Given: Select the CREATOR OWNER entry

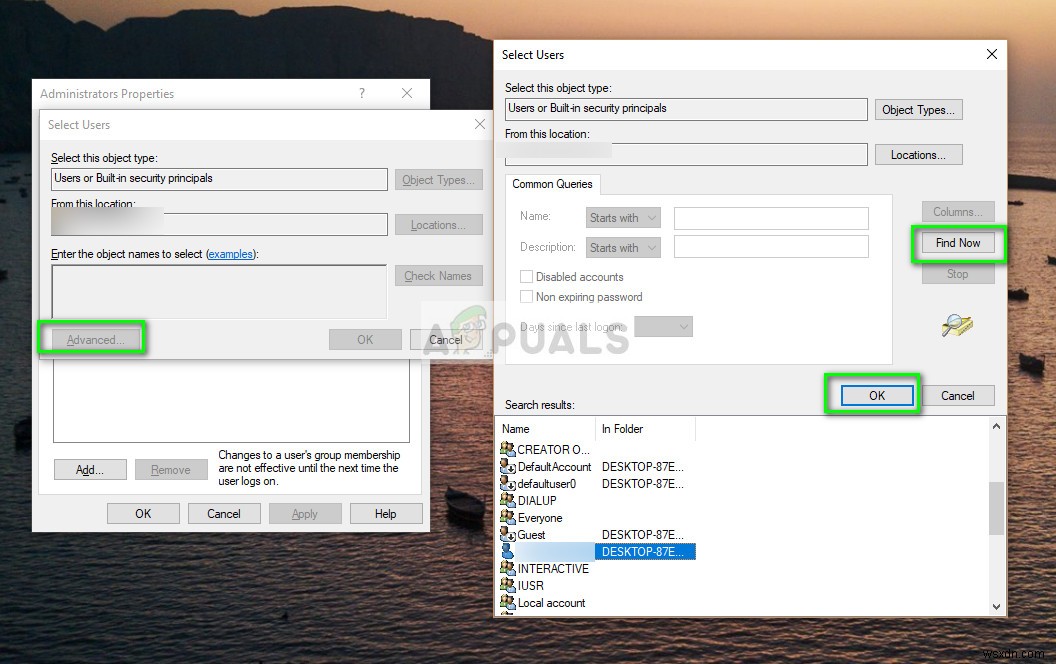Looking at the screenshot, I should [x=545, y=449].
